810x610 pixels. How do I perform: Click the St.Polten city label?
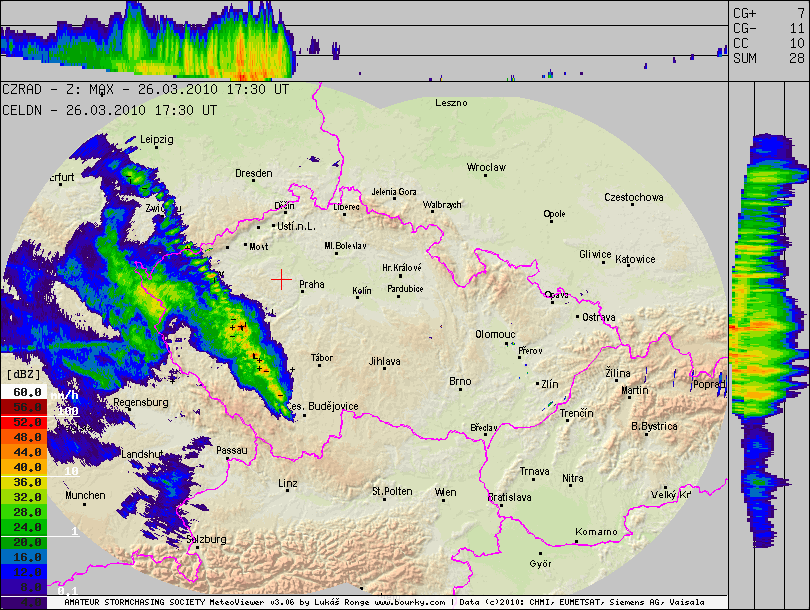(x=392, y=491)
